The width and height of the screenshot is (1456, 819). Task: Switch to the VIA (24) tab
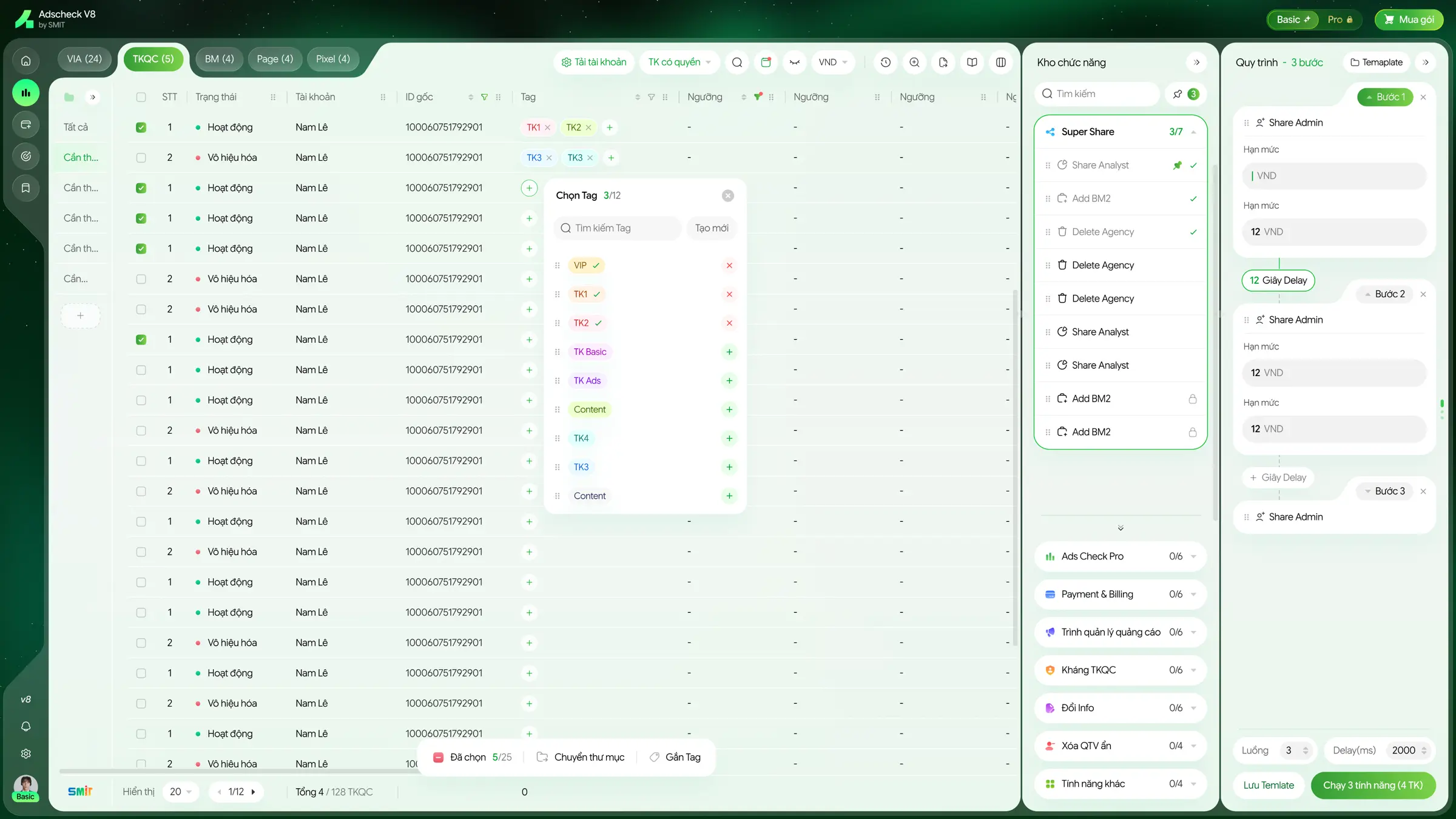84,59
